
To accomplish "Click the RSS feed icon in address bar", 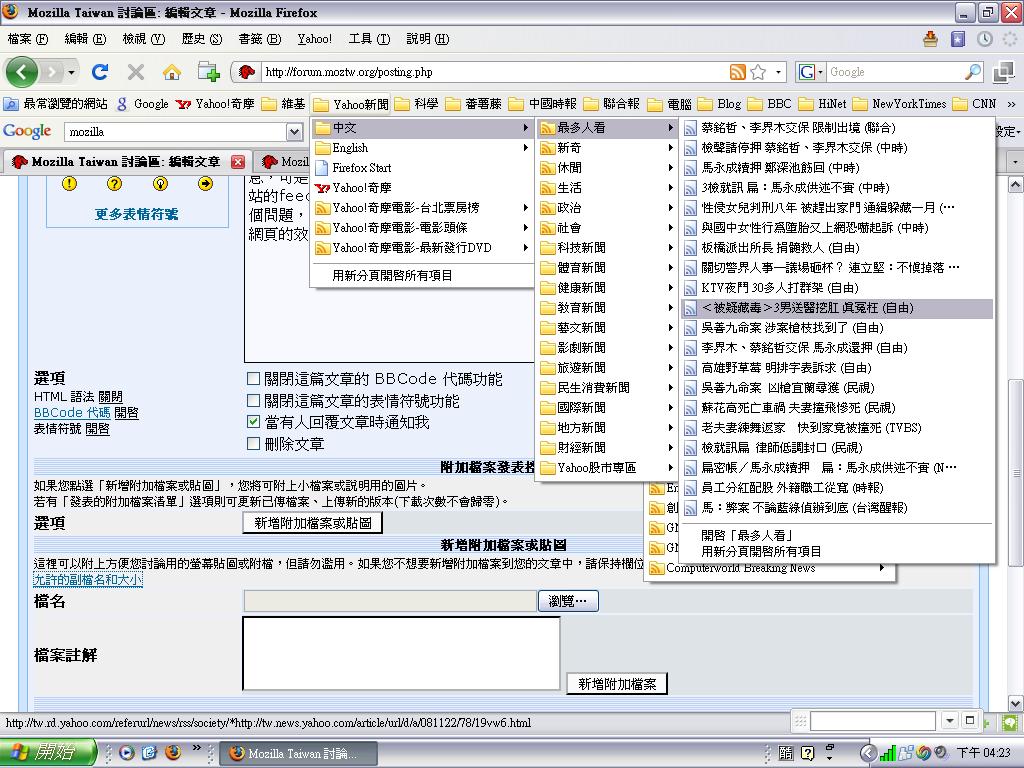I will (x=737, y=72).
